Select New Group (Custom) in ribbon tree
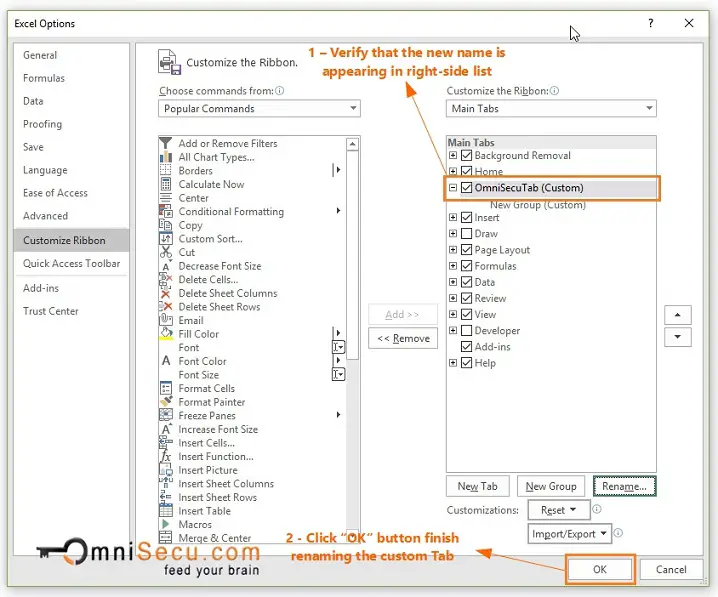This screenshot has width=718, height=597. click(538, 205)
